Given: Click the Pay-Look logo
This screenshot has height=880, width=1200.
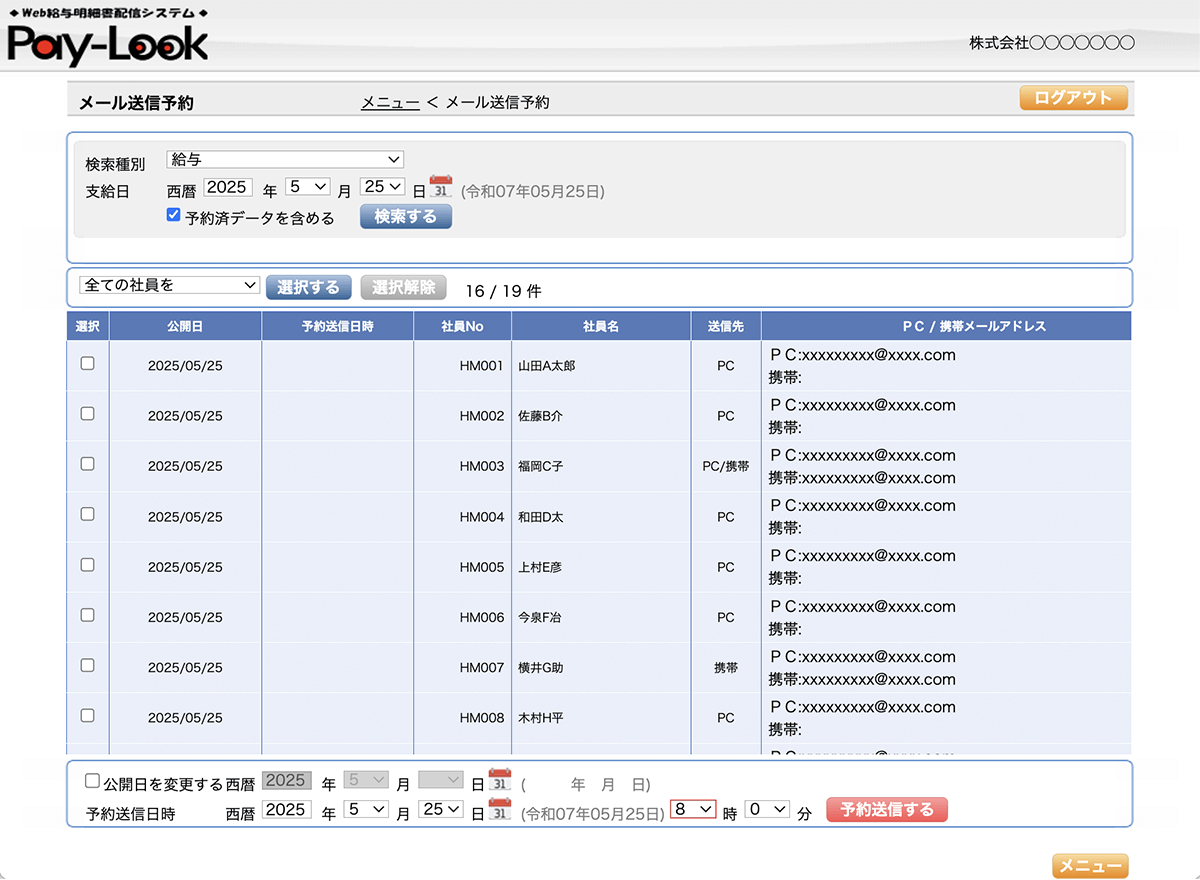Looking at the screenshot, I should point(108,44).
